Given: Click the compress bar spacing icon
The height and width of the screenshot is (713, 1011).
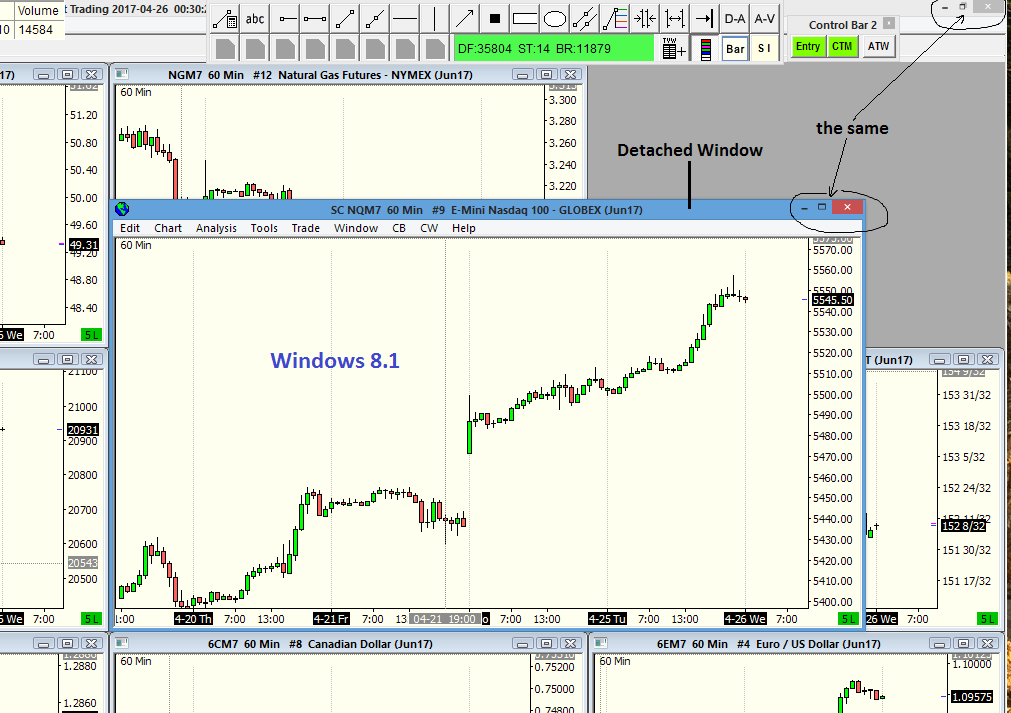Looking at the screenshot, I should [x=645, y=19].
